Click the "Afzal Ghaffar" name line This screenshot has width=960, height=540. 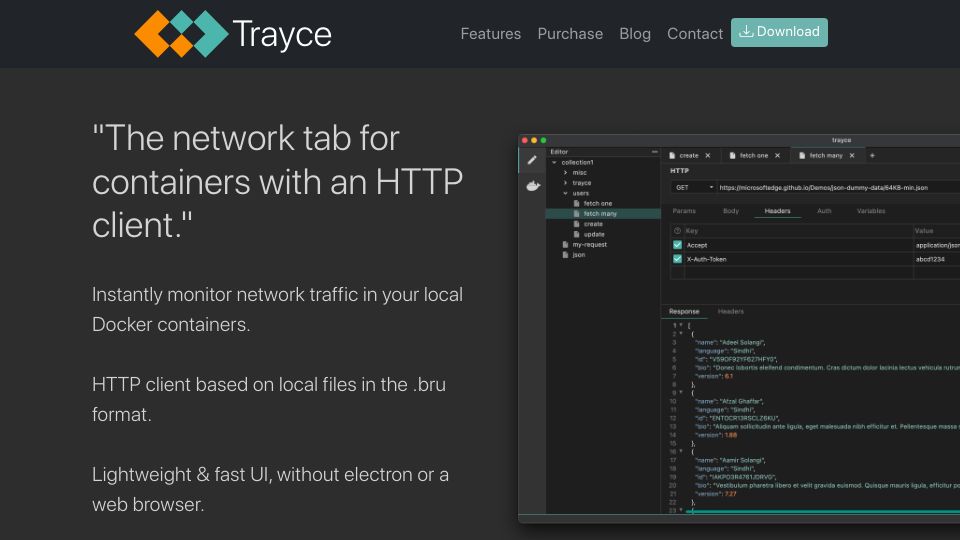729,402
